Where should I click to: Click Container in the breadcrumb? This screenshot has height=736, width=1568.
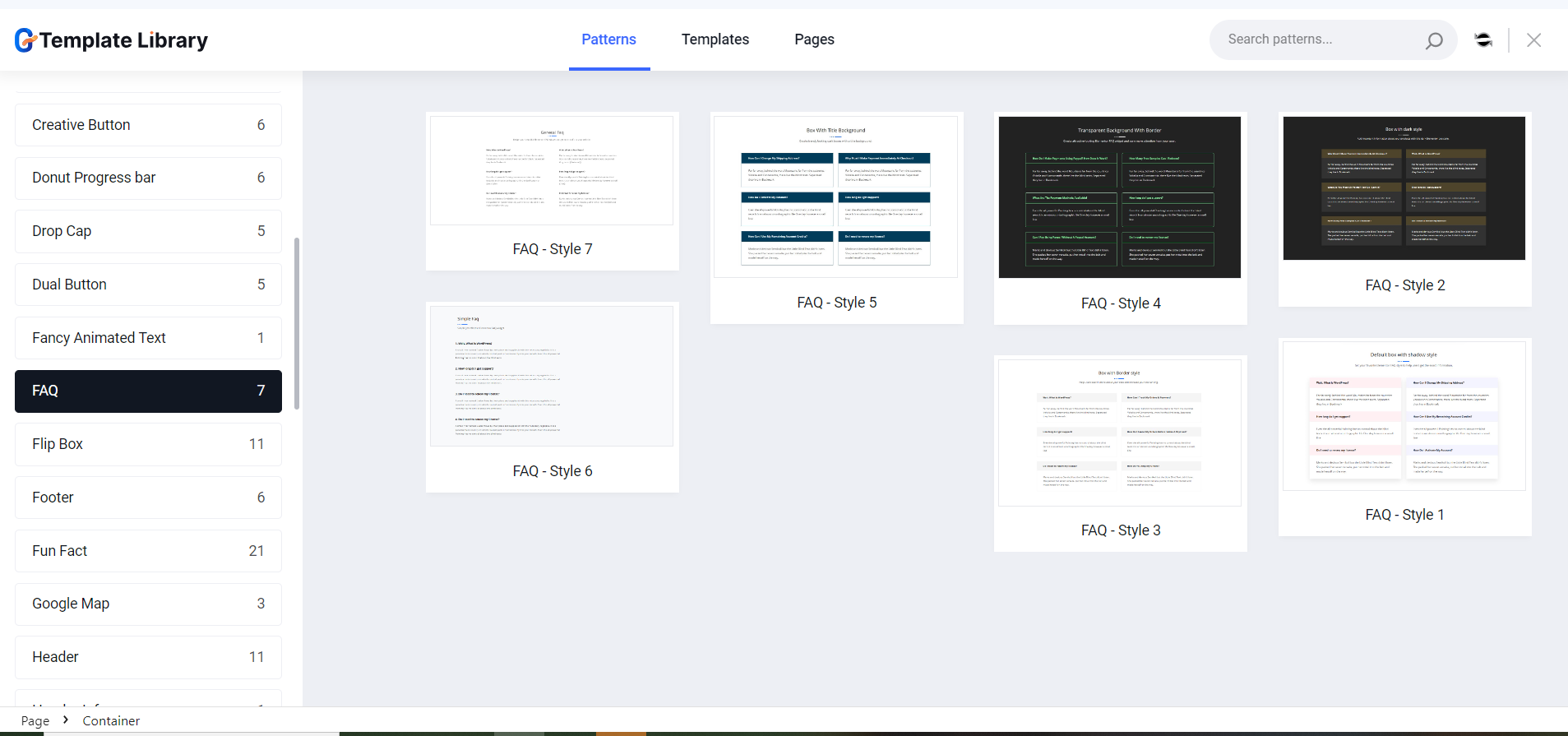pyautogui.click(x=111, y=720)
